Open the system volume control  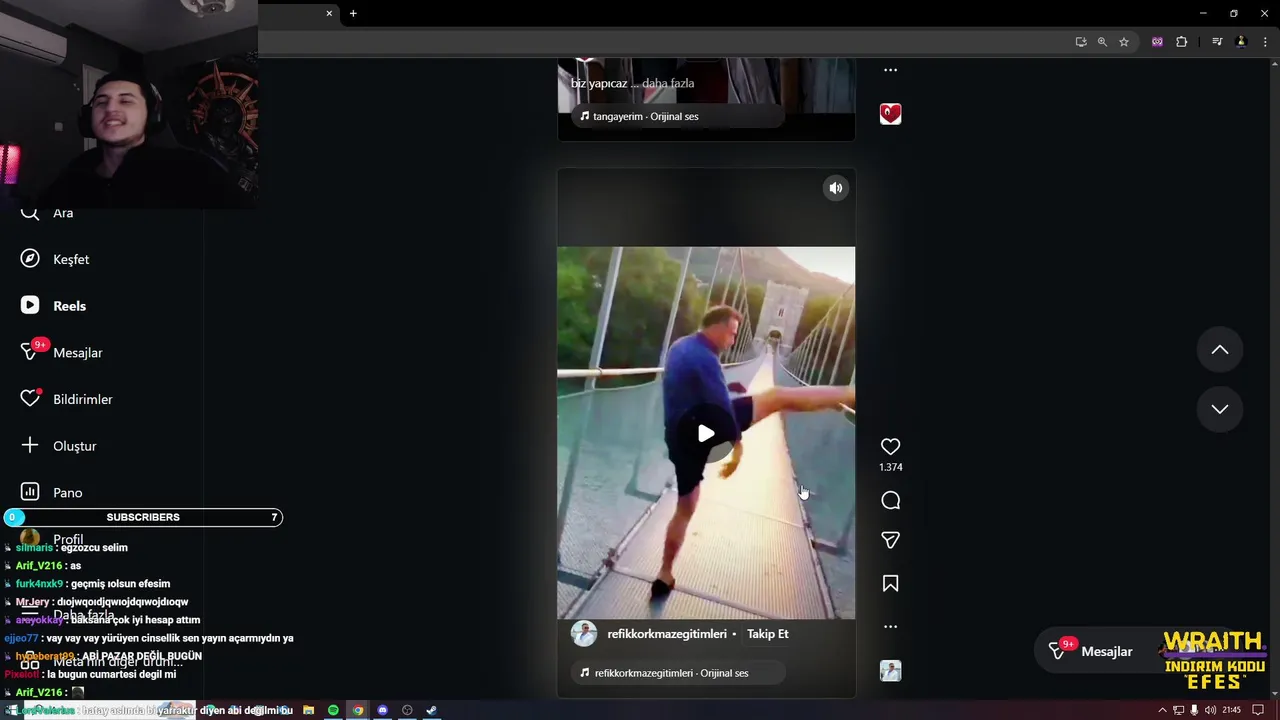(1210, 710)
